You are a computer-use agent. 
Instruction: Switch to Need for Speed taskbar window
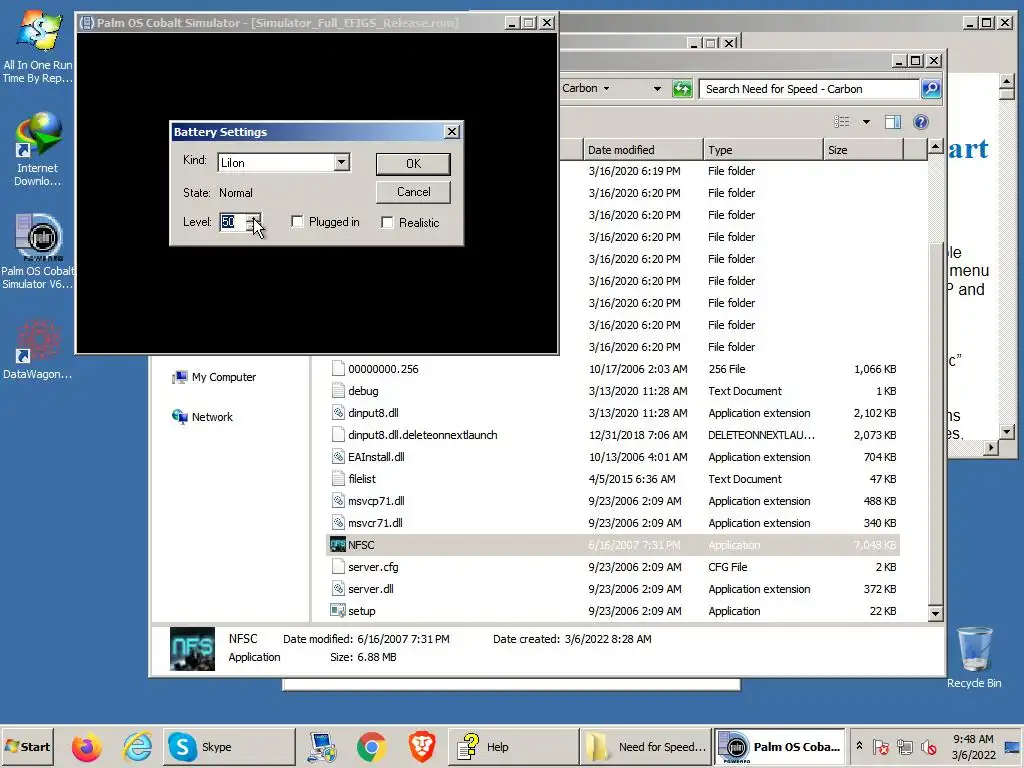[x=645, y=746]
